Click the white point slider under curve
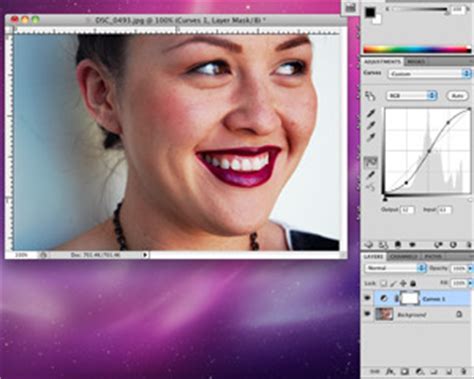This screenshot has width=474, height=379. click(470, 199)
